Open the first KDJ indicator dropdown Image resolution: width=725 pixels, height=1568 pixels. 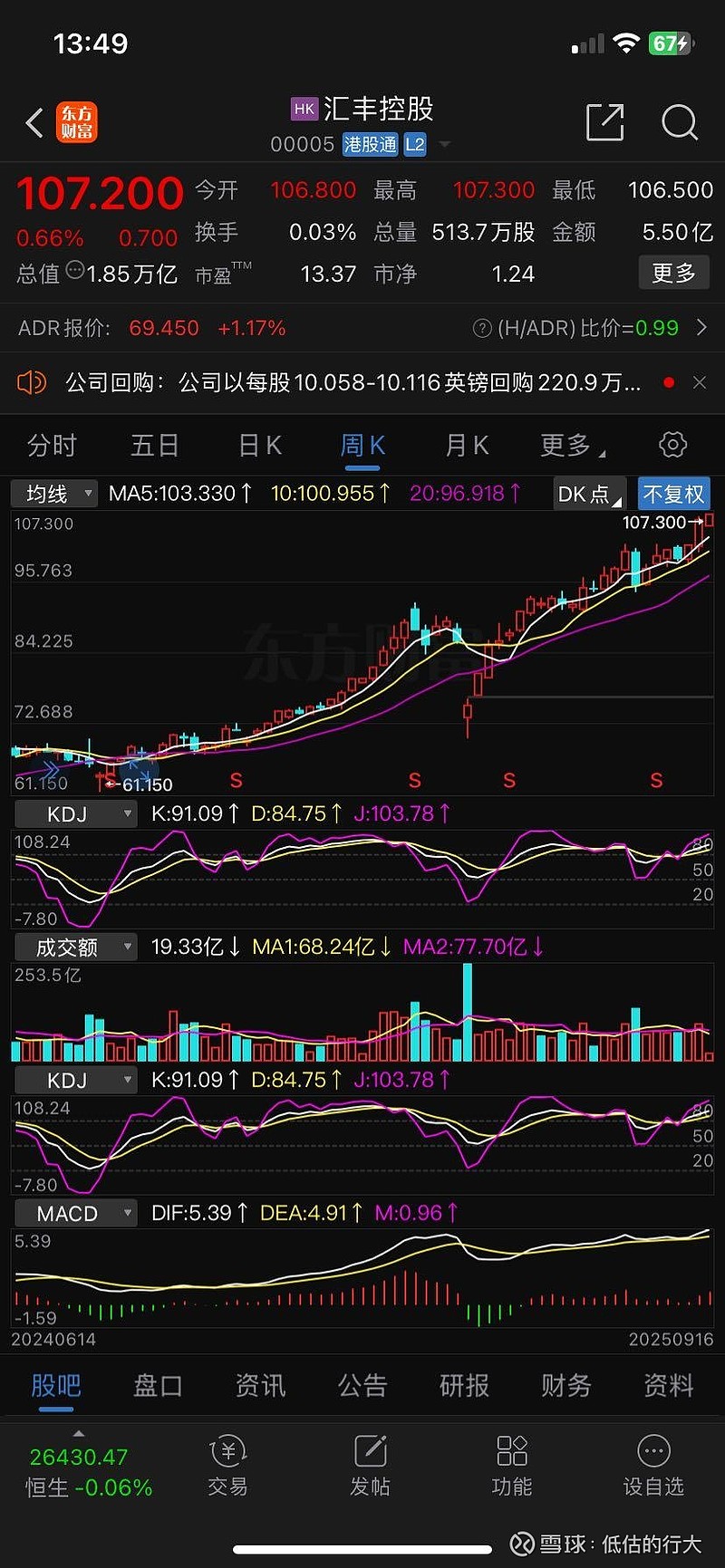tap(74, 813)
